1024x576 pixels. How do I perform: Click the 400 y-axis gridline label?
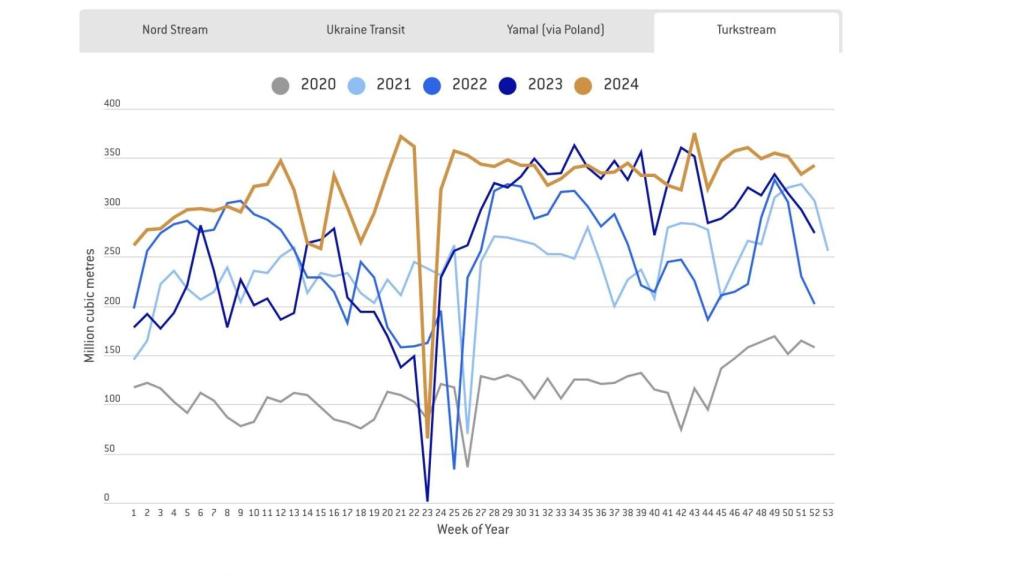[112, 104]
